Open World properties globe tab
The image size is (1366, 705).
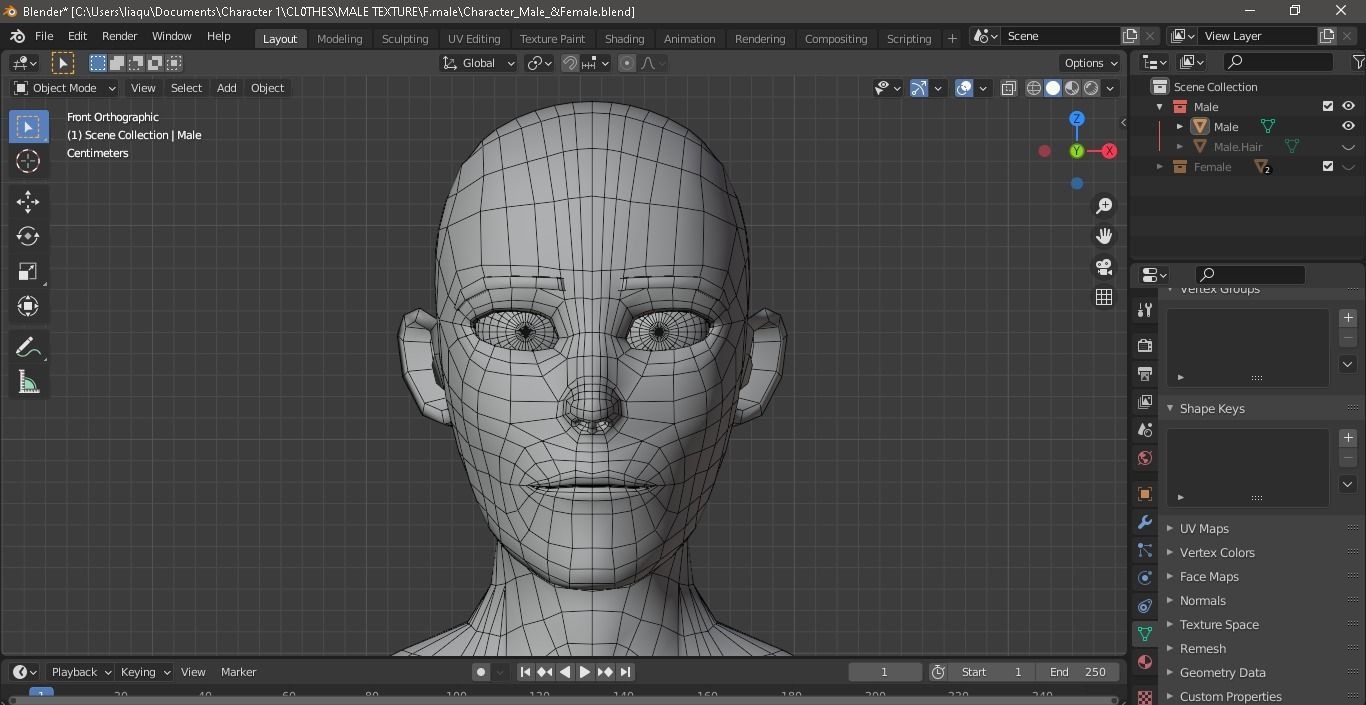1145,458
